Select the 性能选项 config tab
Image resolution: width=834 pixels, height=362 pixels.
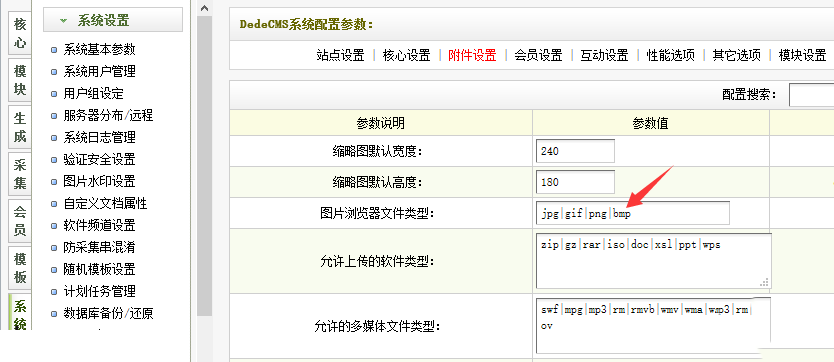click(x=670, y=55)
